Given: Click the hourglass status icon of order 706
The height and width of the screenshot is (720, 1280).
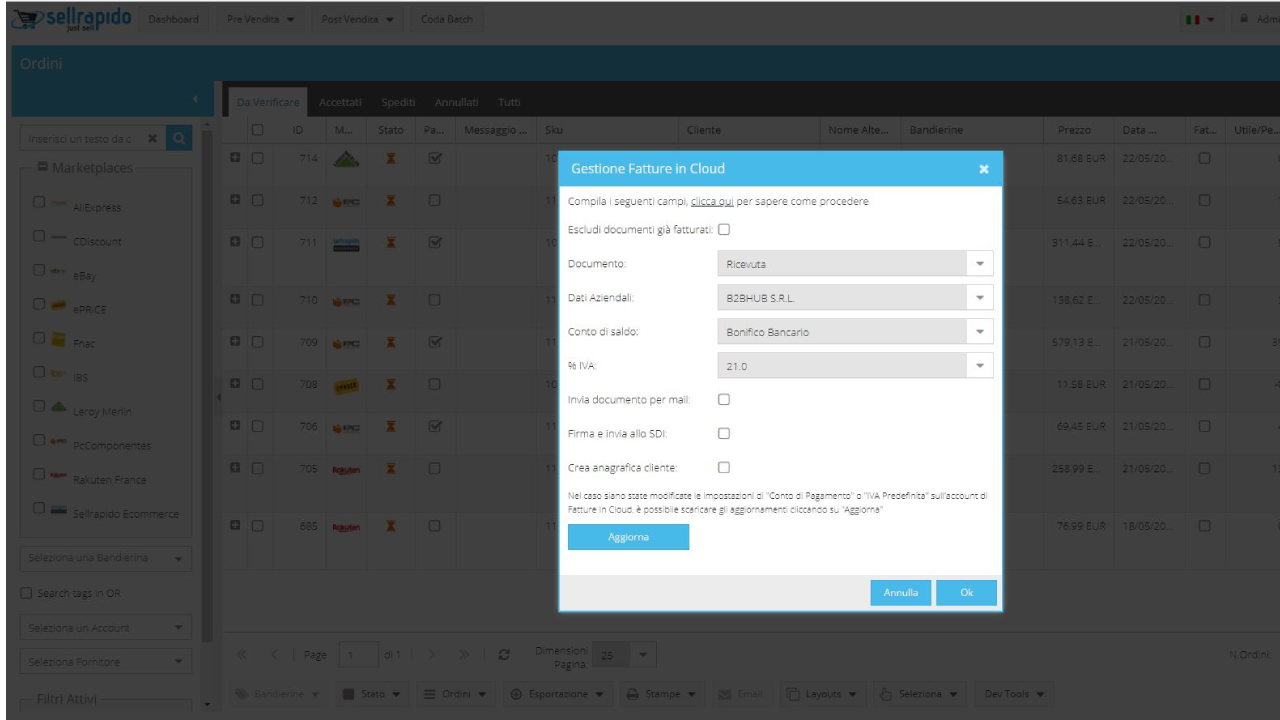Looking at the screenshot, I should click(388, 427).
